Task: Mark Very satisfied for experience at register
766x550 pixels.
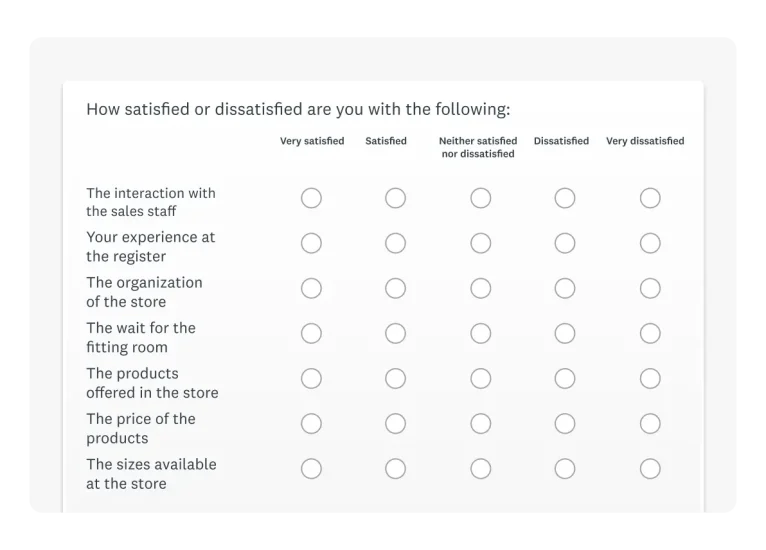Action: tap(311, 243)
